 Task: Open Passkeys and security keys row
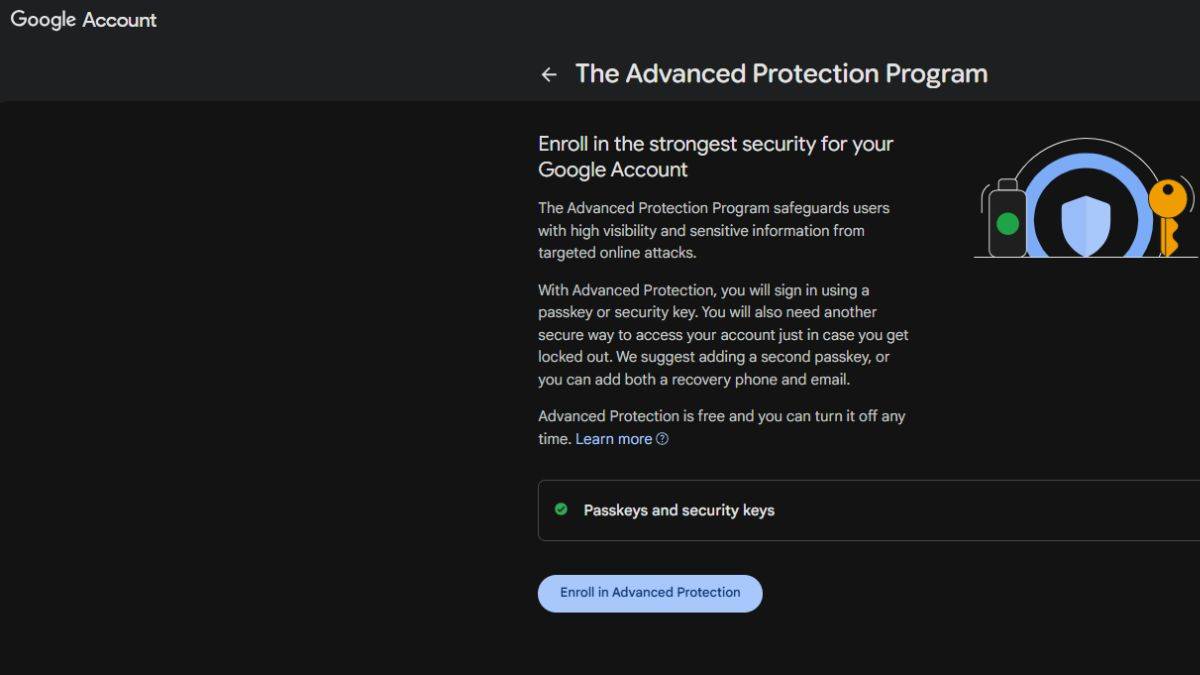click(x=868, y=510)
